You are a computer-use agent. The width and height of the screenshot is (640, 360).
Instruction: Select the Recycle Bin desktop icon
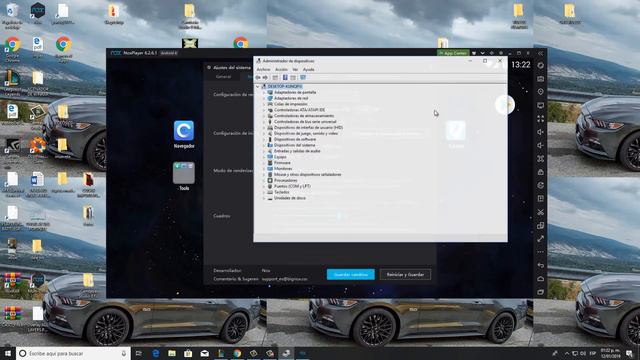(x=12, y=16)
